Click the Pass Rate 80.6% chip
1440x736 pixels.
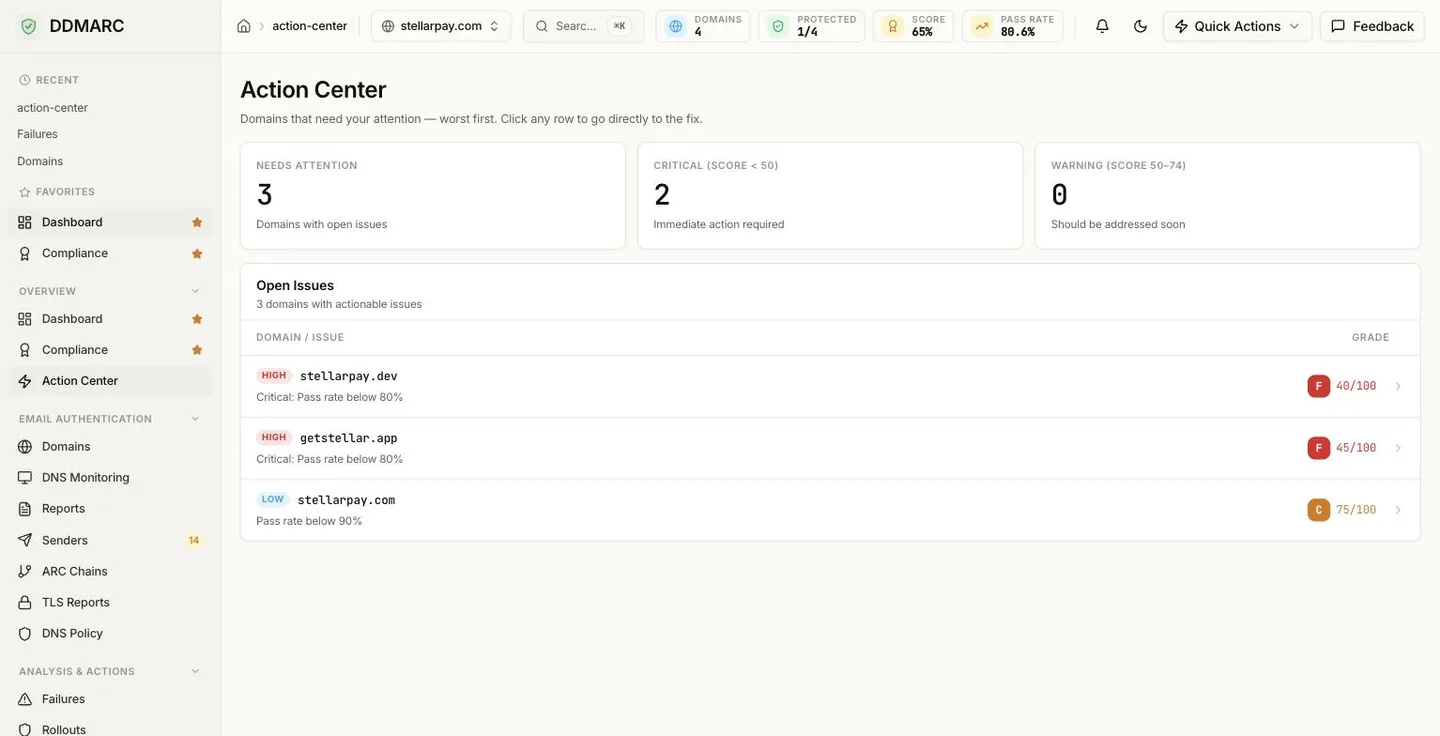click(x=1012, y=26)
